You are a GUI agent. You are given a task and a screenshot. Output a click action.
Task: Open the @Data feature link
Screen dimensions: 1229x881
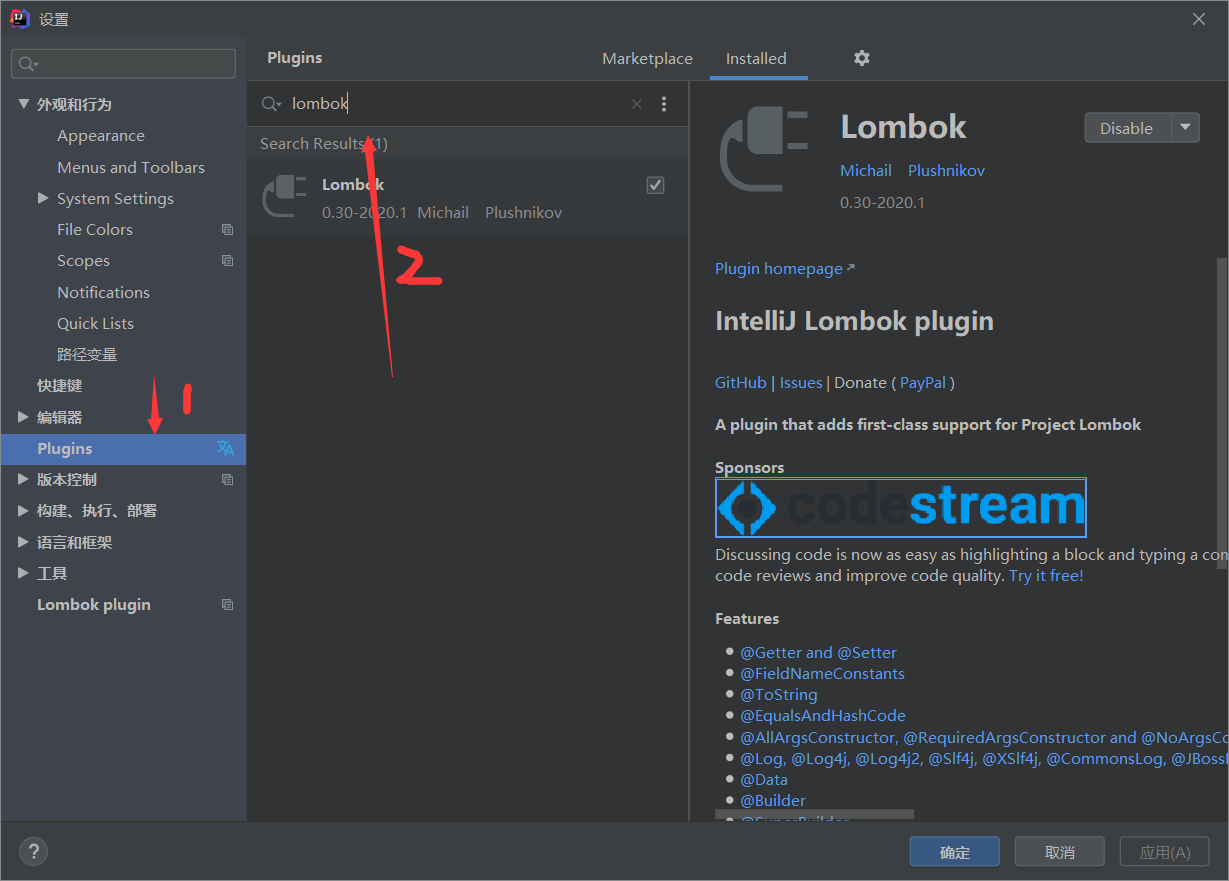coord(764,779)
